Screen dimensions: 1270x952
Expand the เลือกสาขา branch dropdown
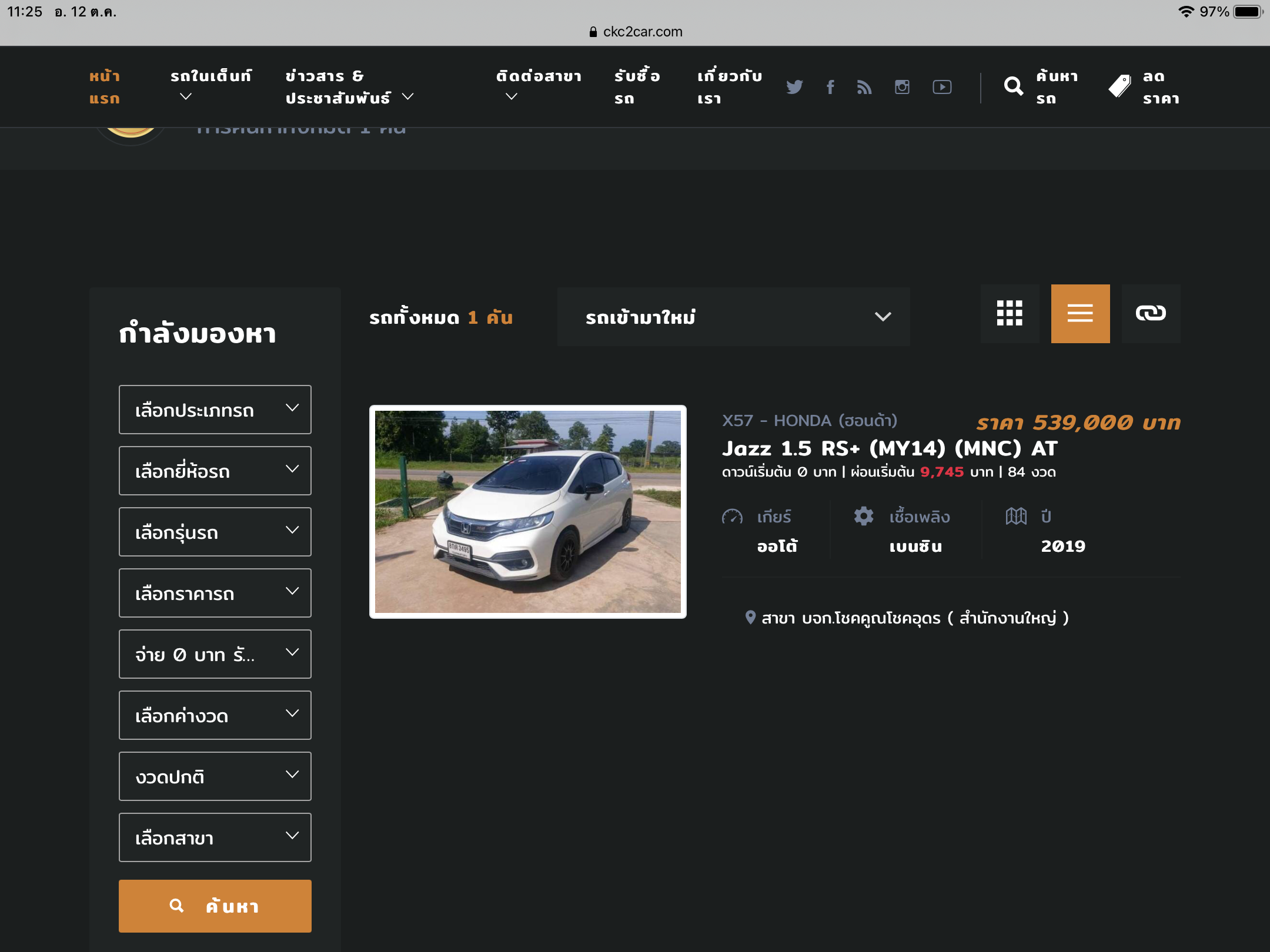215,837
